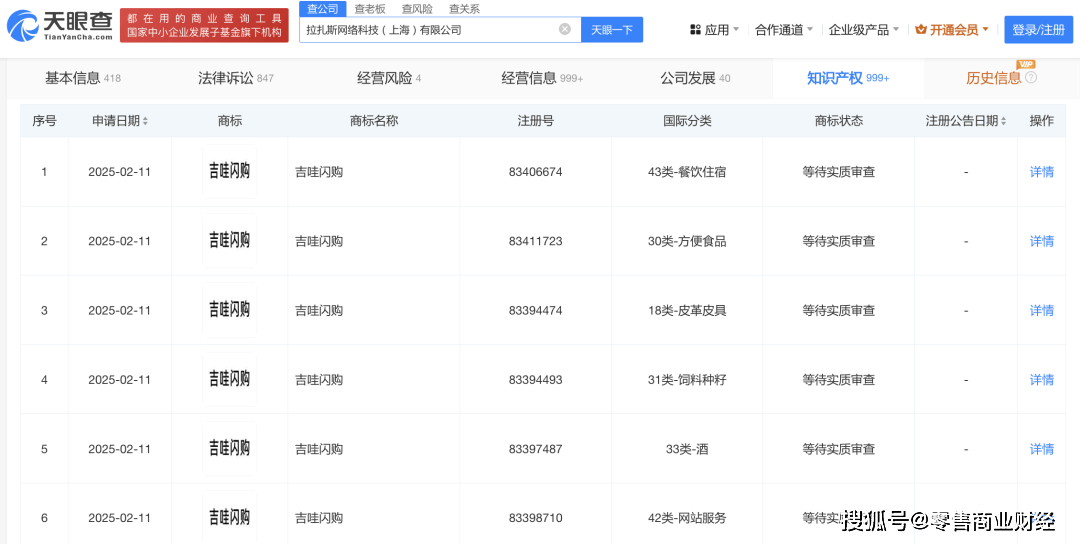1080x544 pixels.
Task: Open the 基本信息 tab
Action: (x=83, y=78)
